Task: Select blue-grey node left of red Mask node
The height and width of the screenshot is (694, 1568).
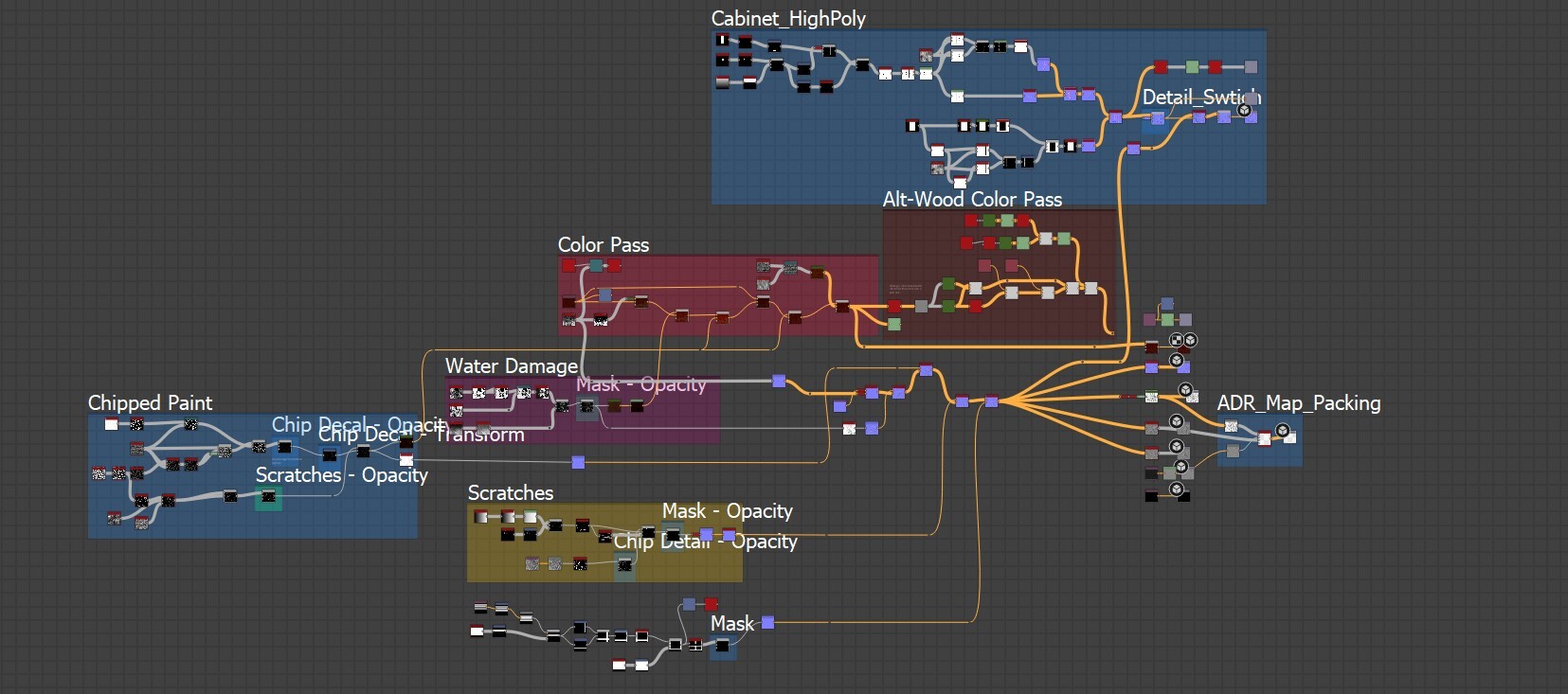Action: point(690,604)
